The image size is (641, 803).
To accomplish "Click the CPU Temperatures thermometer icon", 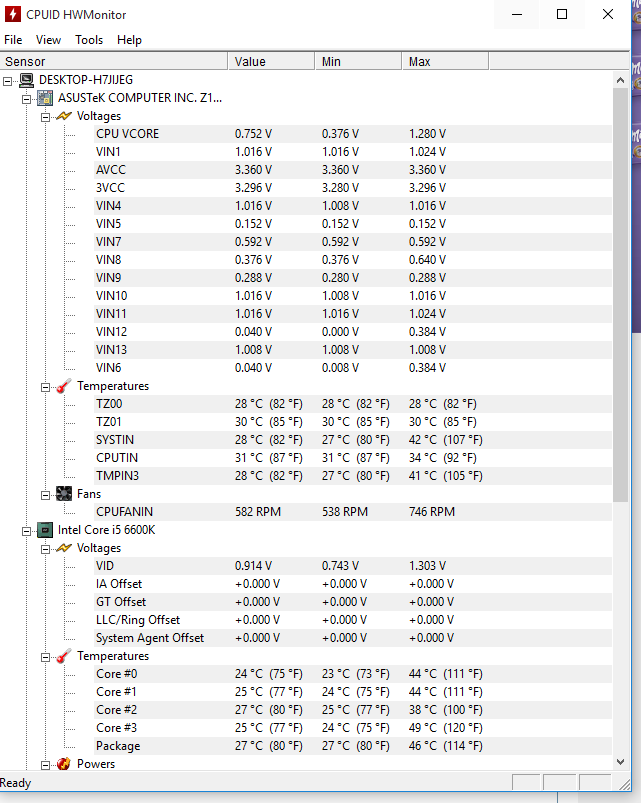I will pos(64,656).
